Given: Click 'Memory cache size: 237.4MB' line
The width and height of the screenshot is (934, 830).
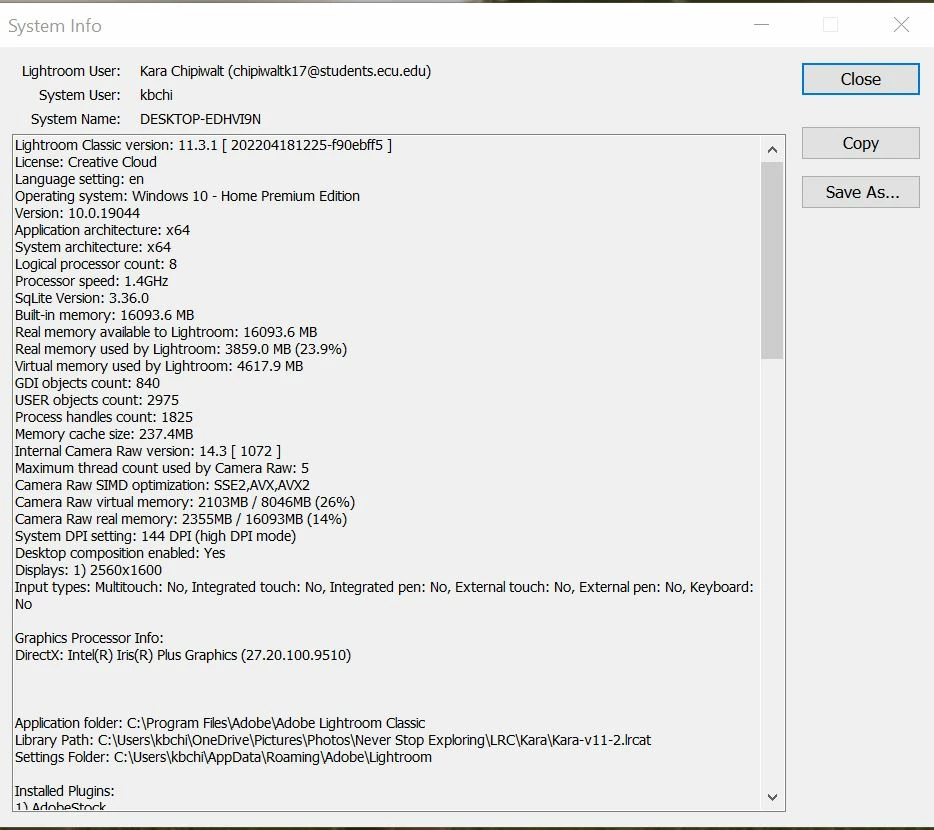Looking at the screenshot, I should pyautogui.click(x=104, y=434).
